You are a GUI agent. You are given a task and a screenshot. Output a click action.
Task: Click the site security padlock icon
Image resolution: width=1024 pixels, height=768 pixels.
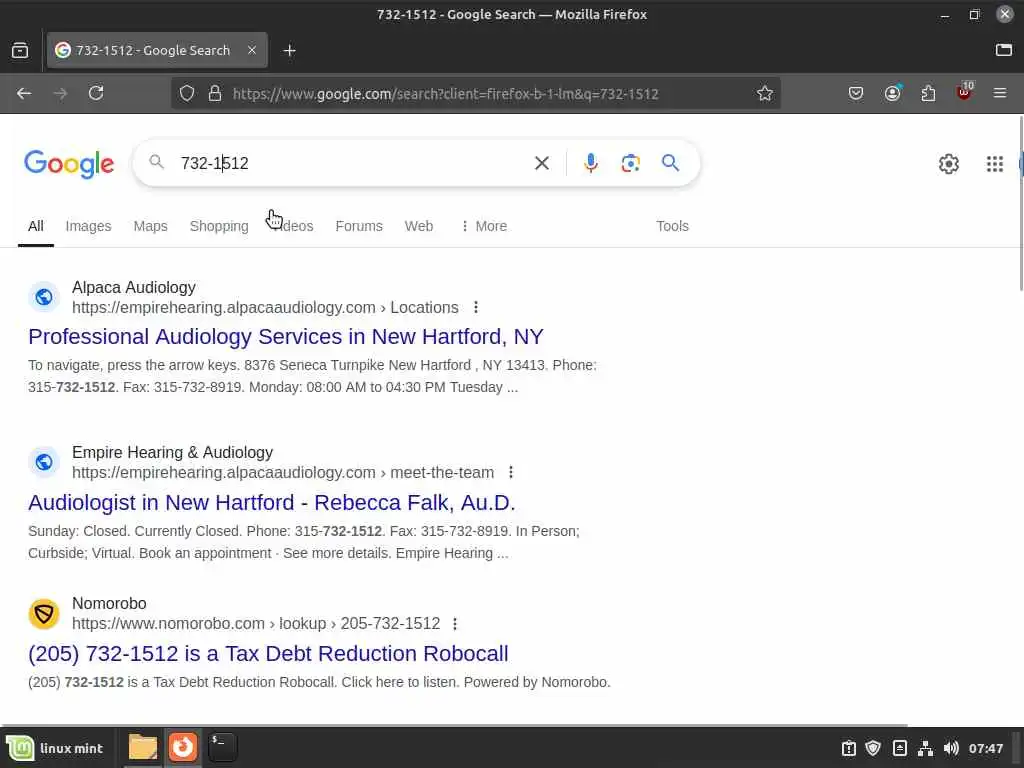click(x=215, y=93)
